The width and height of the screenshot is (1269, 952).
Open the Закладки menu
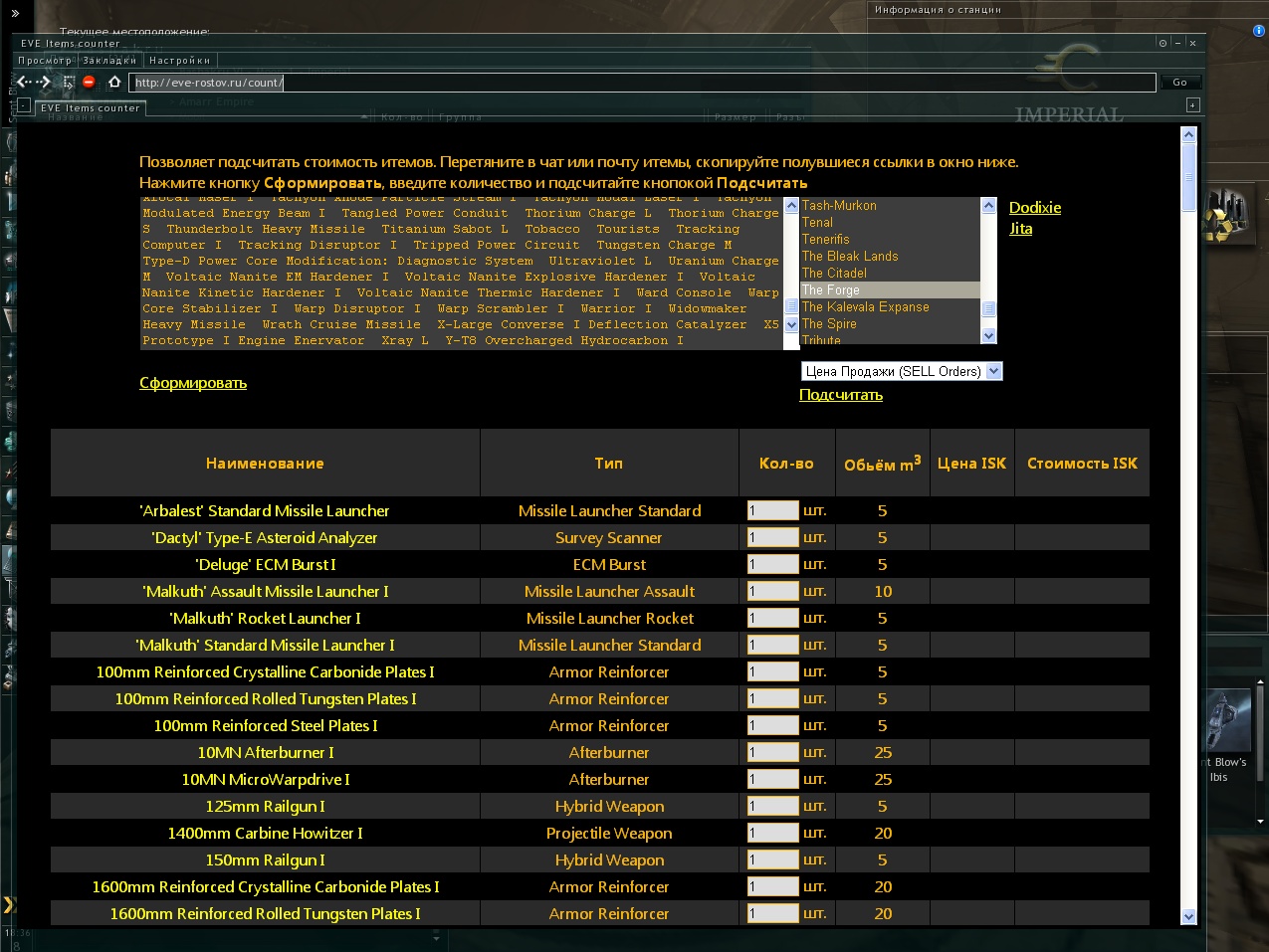coord(109,61)
